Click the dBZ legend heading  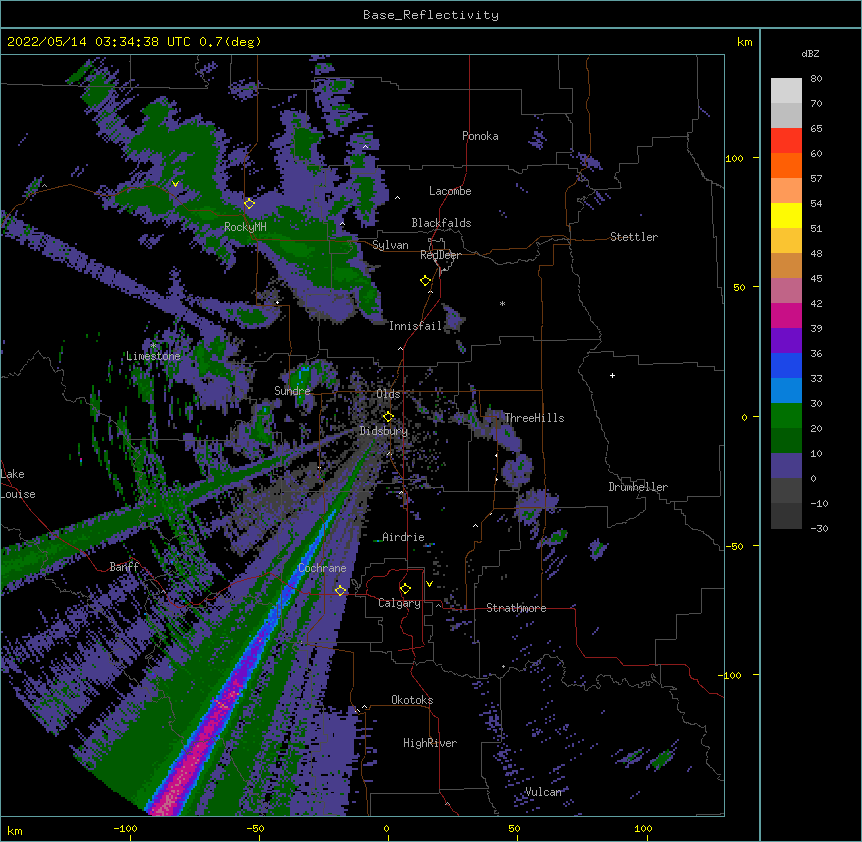click(810, 53)
